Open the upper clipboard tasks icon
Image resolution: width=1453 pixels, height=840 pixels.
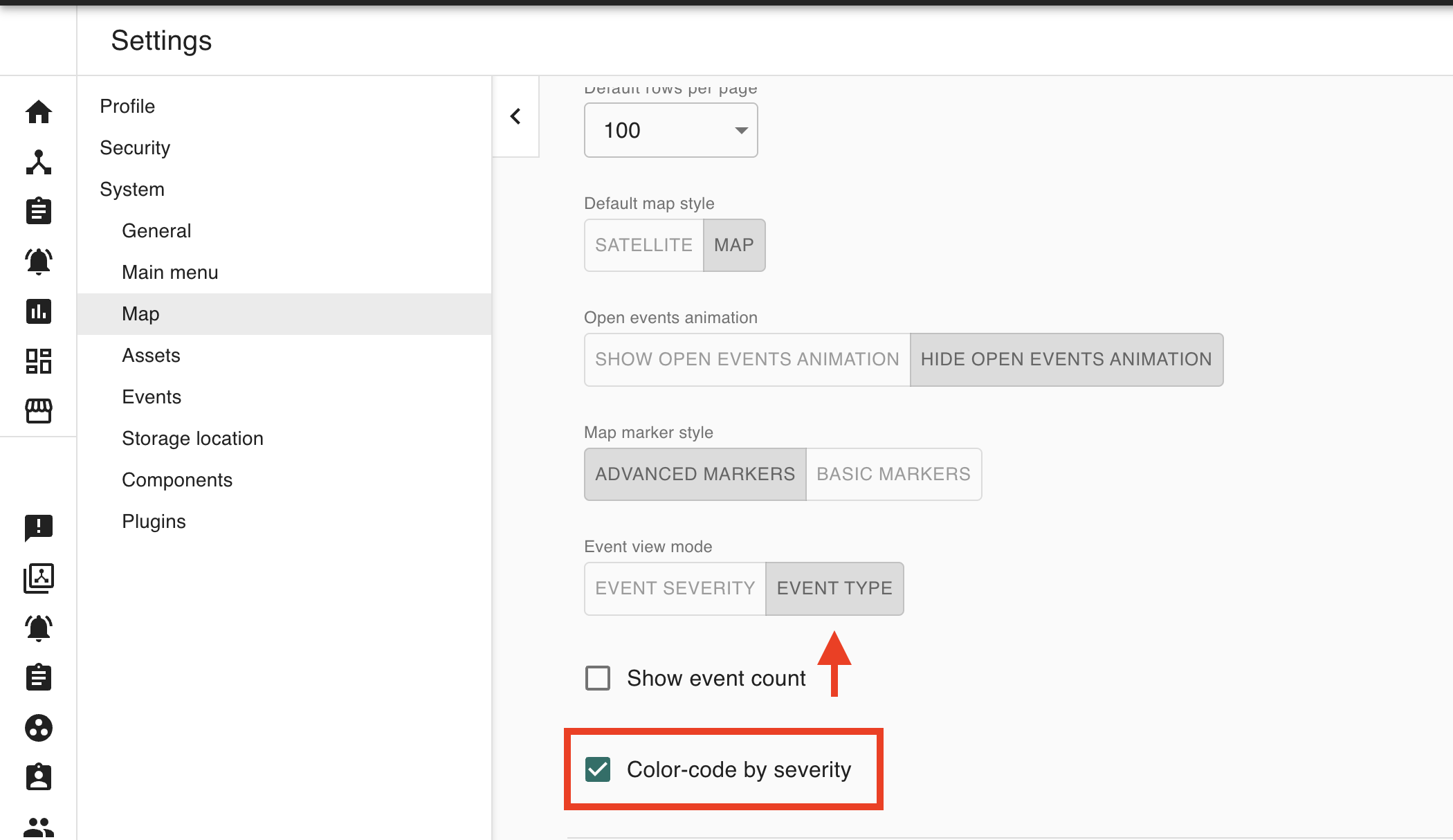(x=39, y=211)
